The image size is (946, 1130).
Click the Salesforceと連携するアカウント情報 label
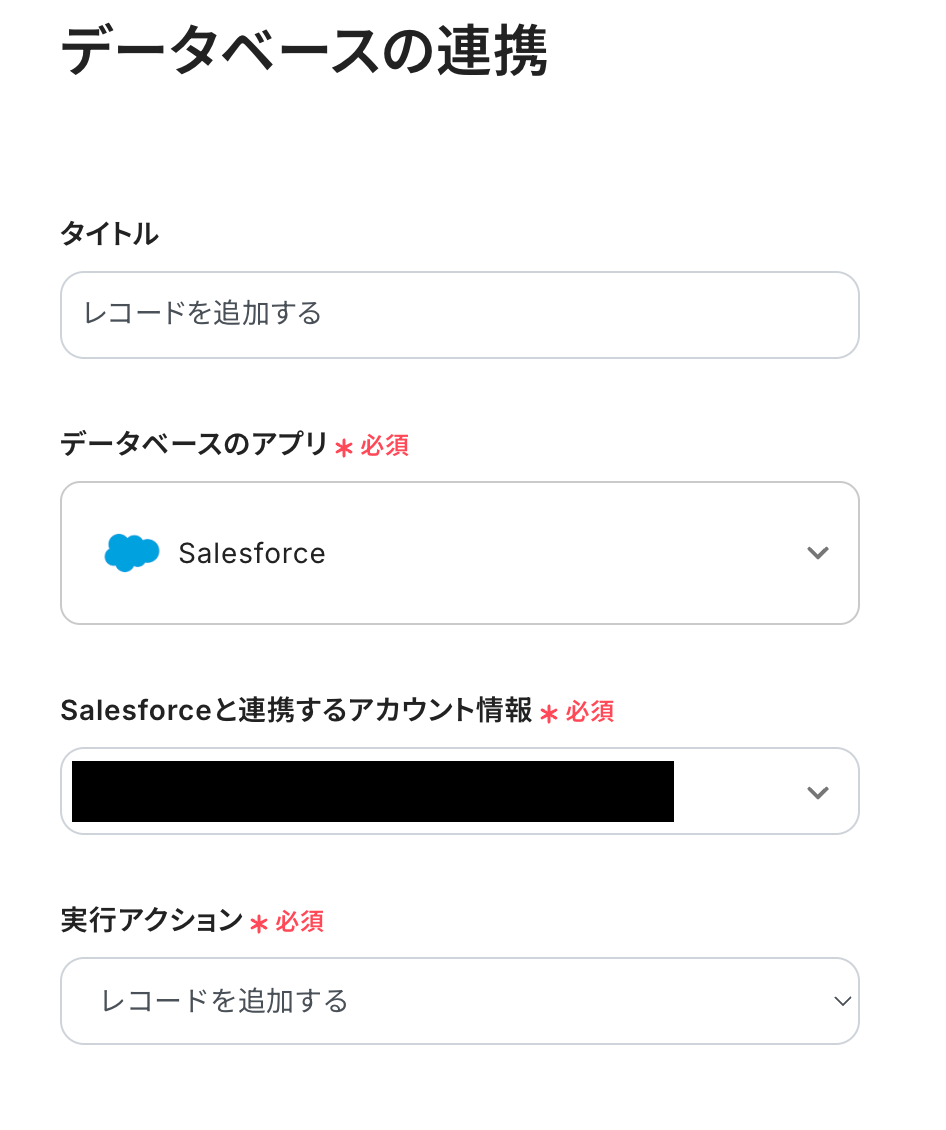296,711
